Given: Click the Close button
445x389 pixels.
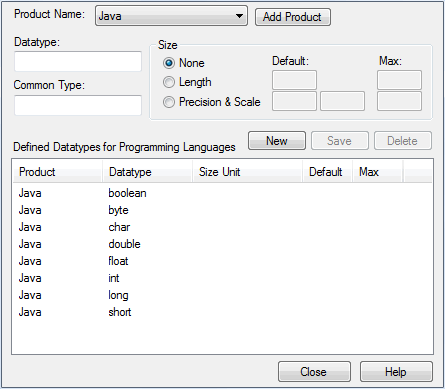Looking at the screenshot, I should [314, 372].
